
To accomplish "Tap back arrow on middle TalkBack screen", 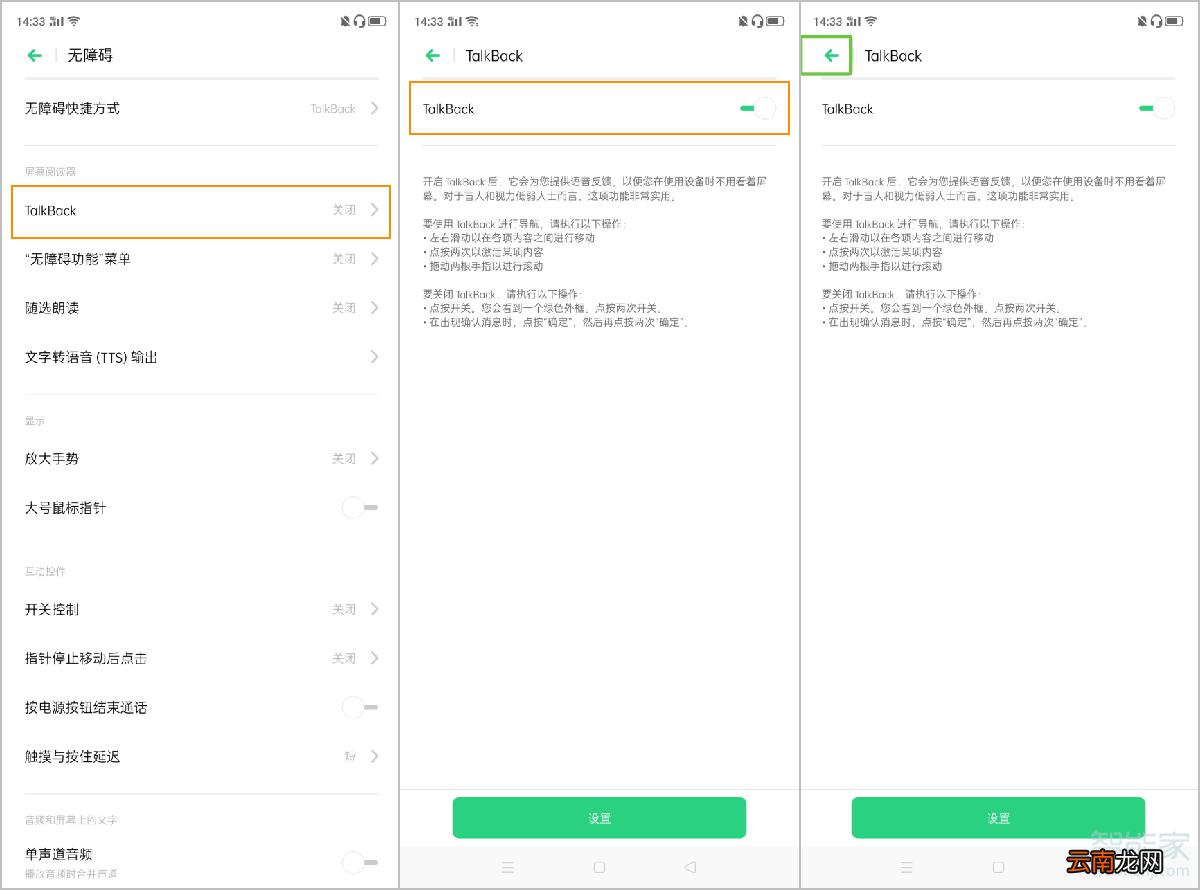I will point(433,56).
